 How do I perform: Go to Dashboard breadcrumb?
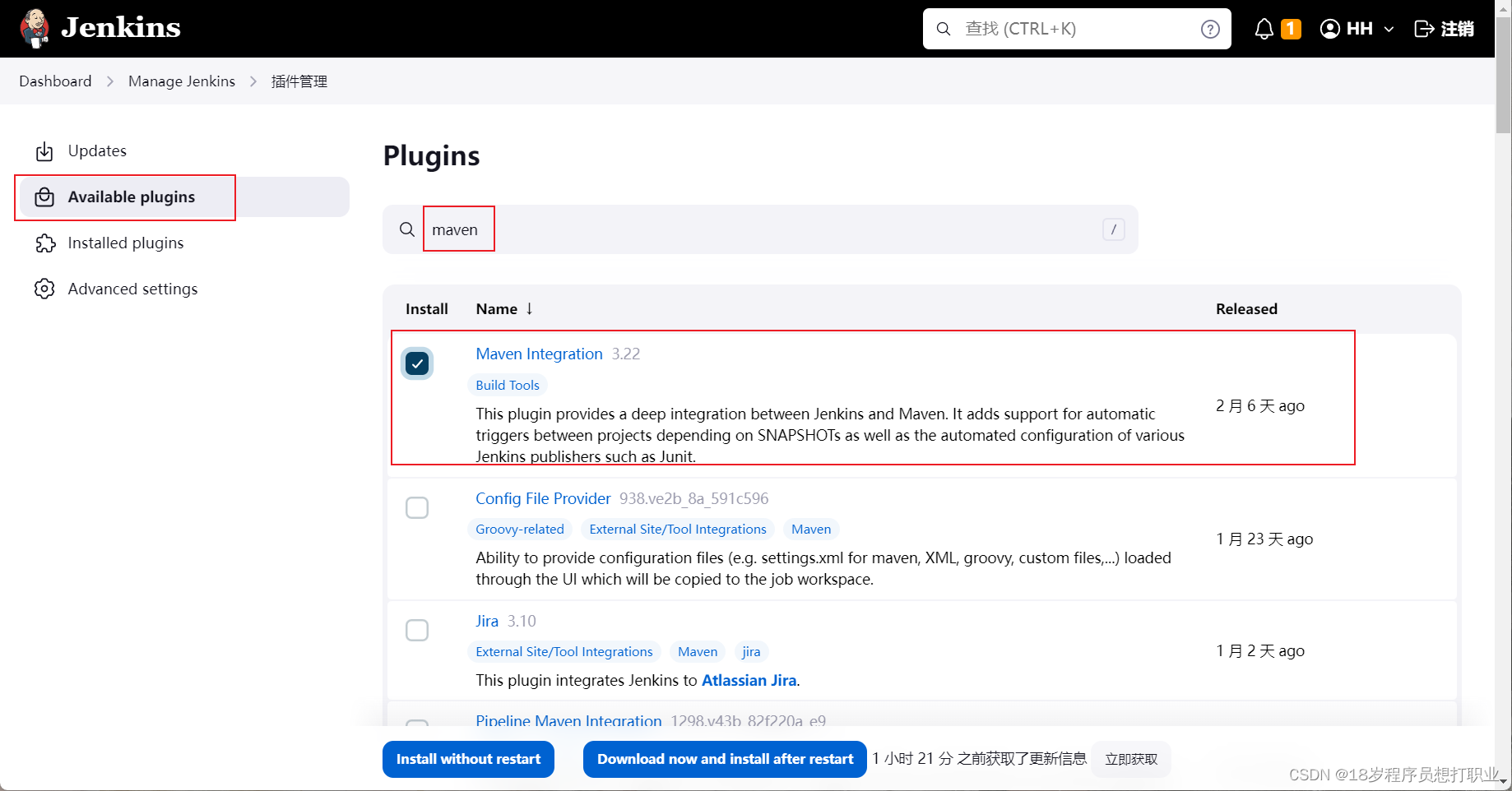[x=55, y=81]
